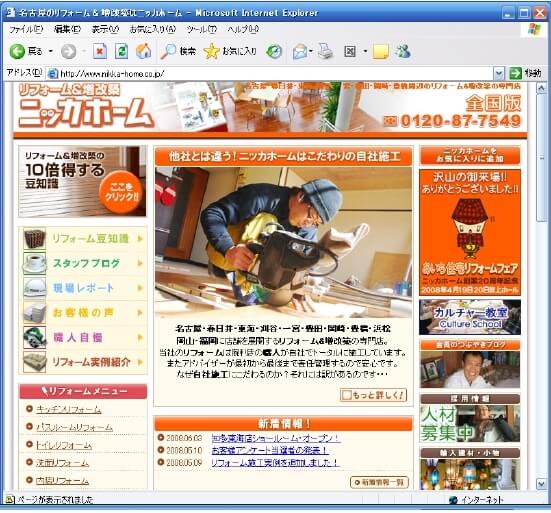Click the ニッカホーム header logo
This screenshot has height=513, width=551.
[86, 106]
